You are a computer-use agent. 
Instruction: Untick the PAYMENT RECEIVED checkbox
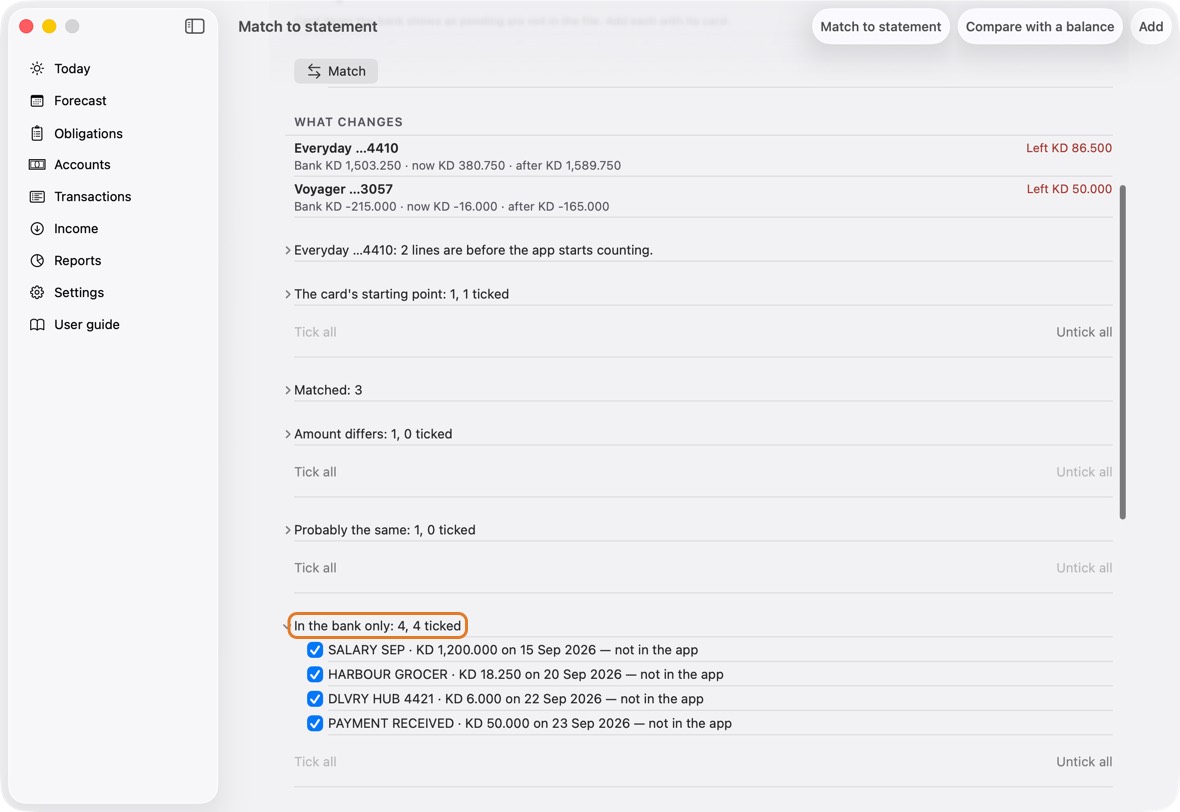coord(315,723)
